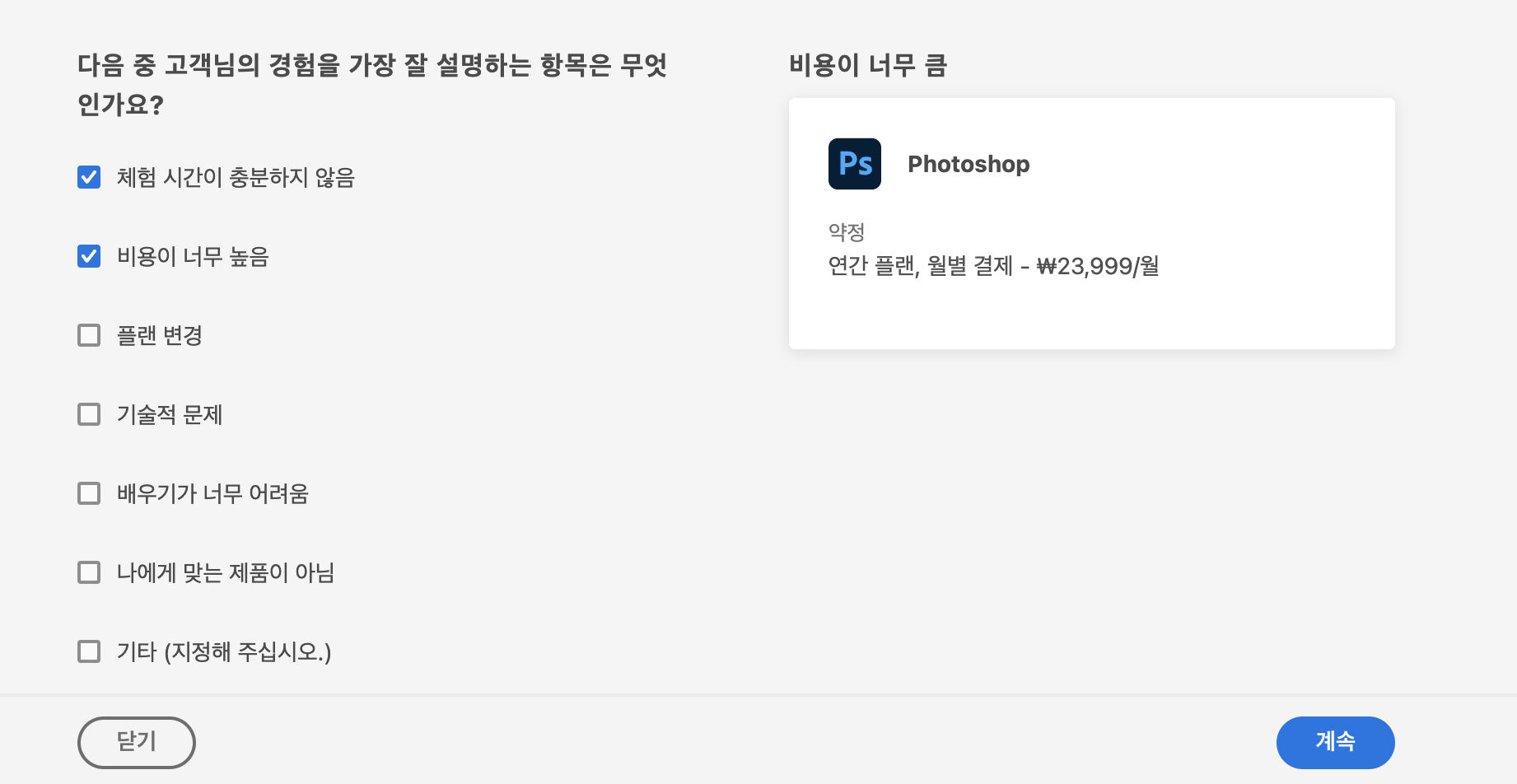Enable the 플랜 변경 checkbox
The image size is (1517, 784).
[89, 335]
